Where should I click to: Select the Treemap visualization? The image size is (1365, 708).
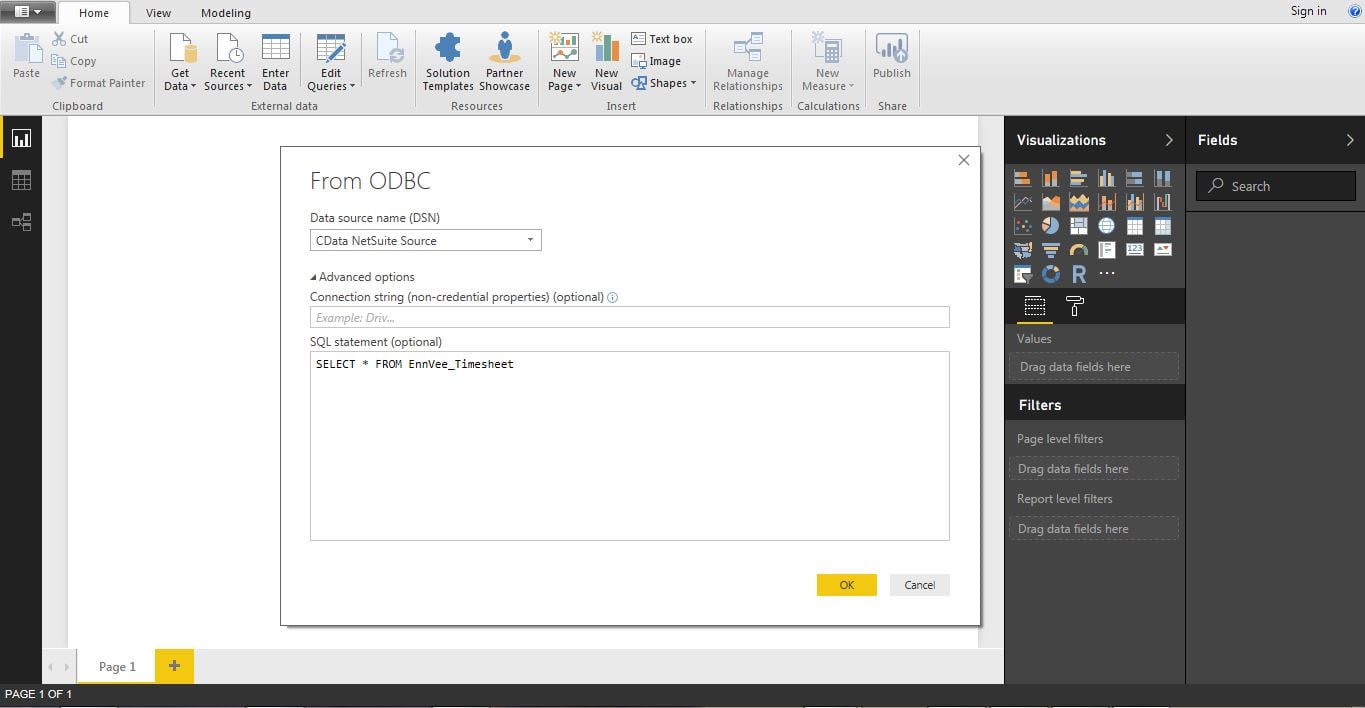click(x=1078, y=225)
